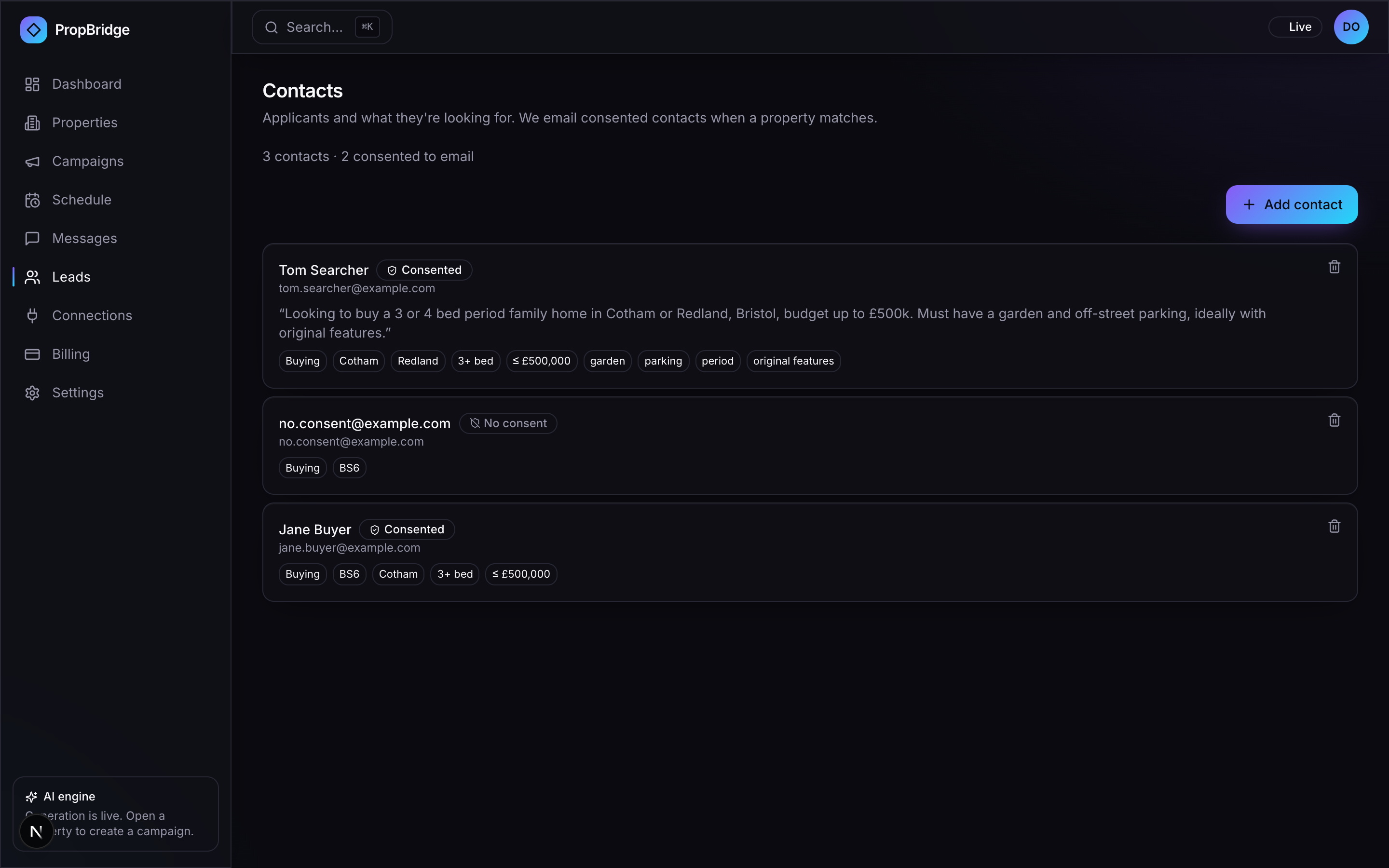This screenshot has width=1389, height=868.
Task: Select the Leads people icon
Action: (32, 277)
